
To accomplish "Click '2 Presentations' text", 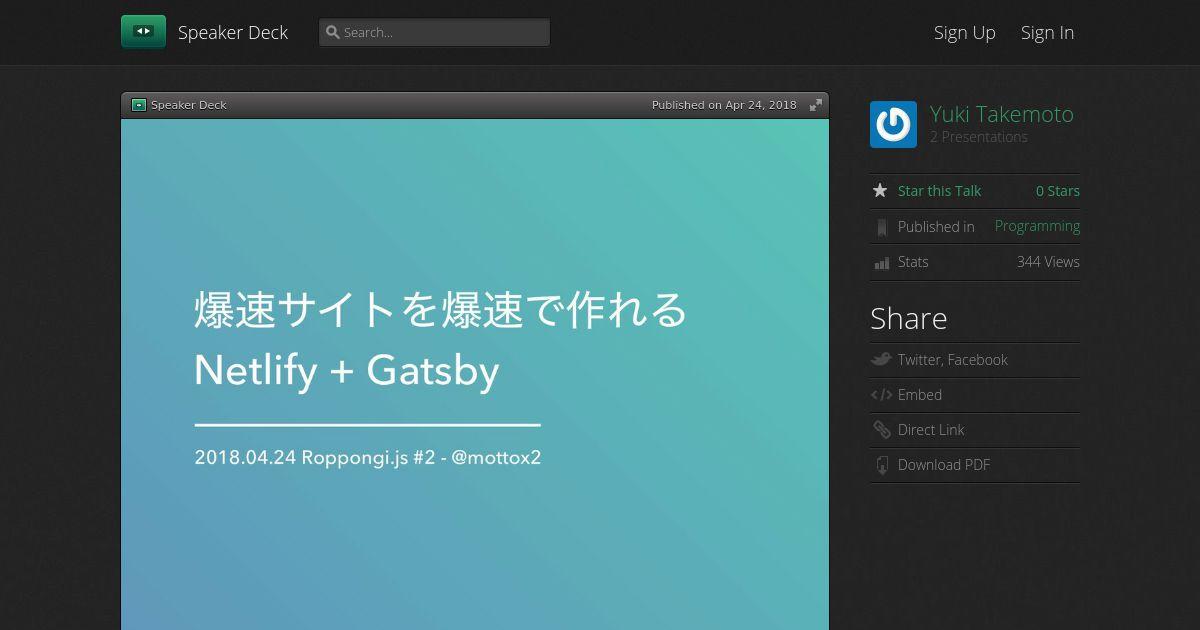I will [x=978, y=137].
